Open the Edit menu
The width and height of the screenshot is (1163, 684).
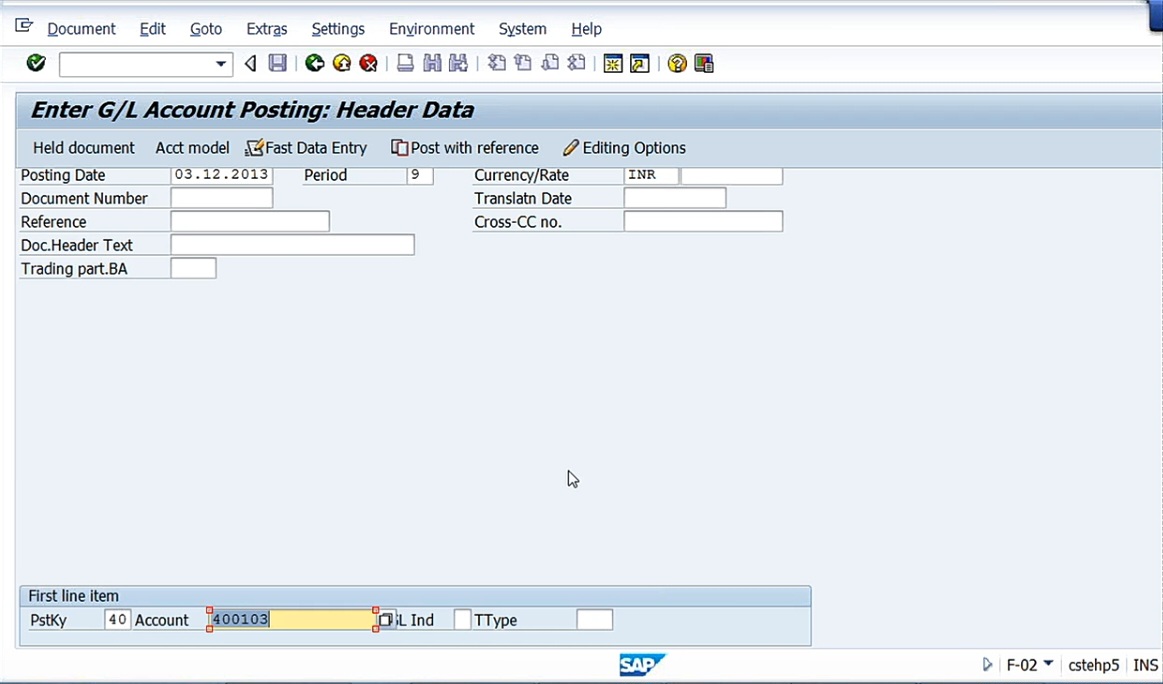[153, 29]
